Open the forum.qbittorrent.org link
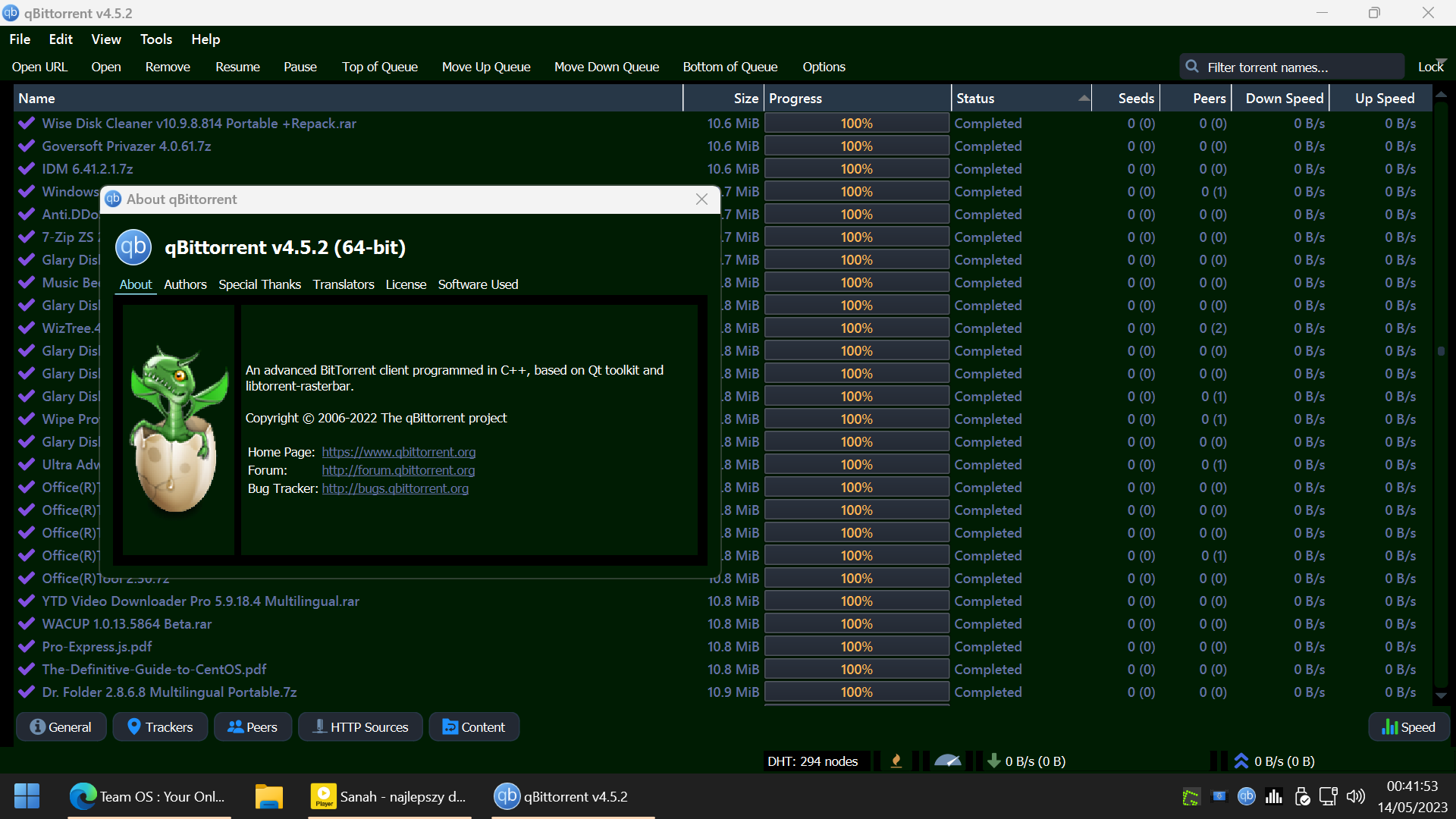 [398, 470]
